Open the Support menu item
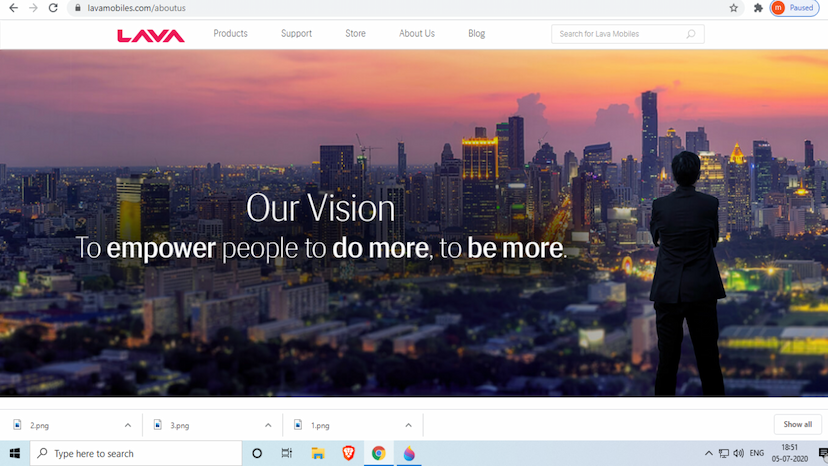Viewport: 828px width, 466px height. coord(296,34)
